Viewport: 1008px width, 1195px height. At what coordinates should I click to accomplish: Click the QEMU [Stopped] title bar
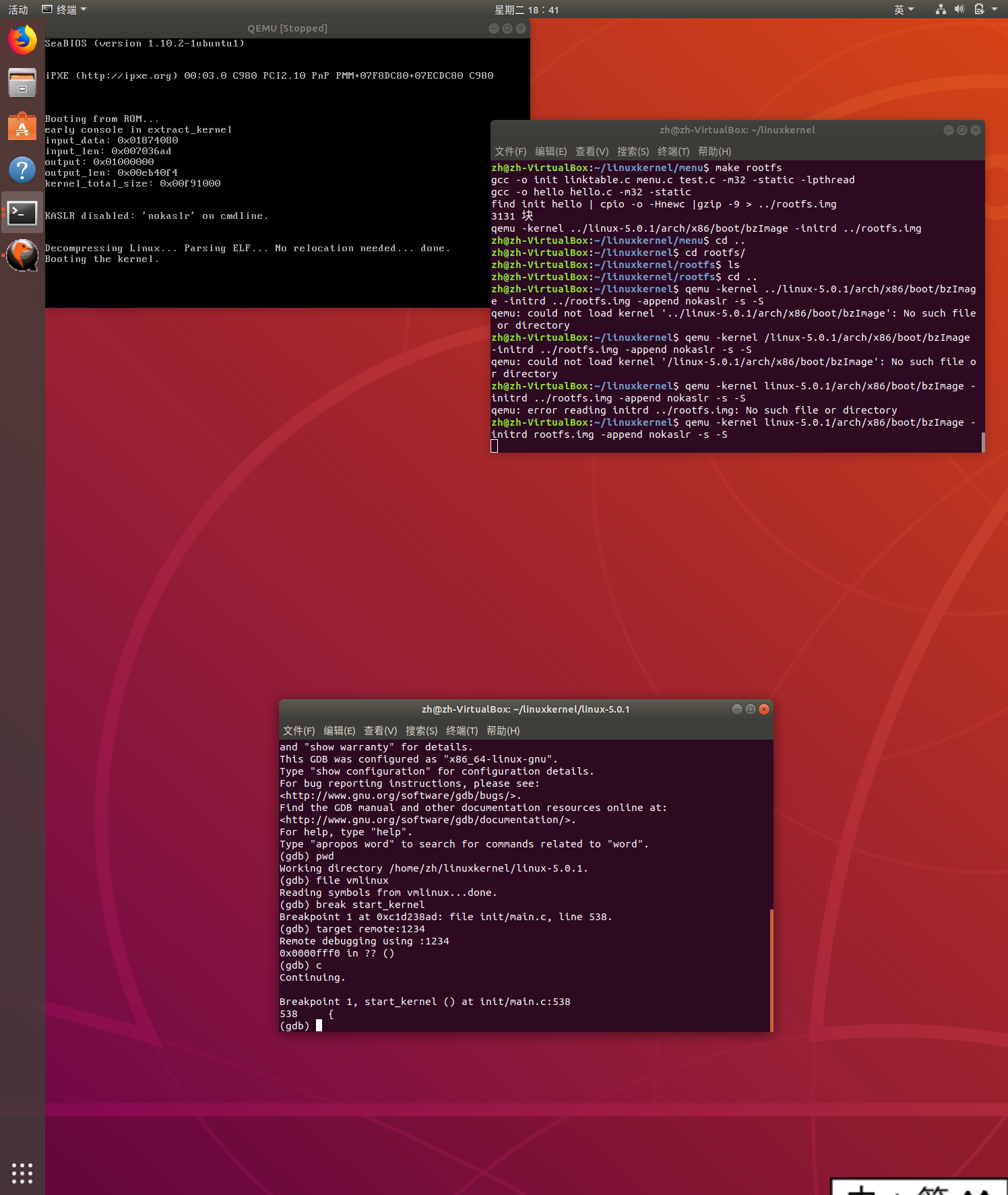click(x=287, y=28)
